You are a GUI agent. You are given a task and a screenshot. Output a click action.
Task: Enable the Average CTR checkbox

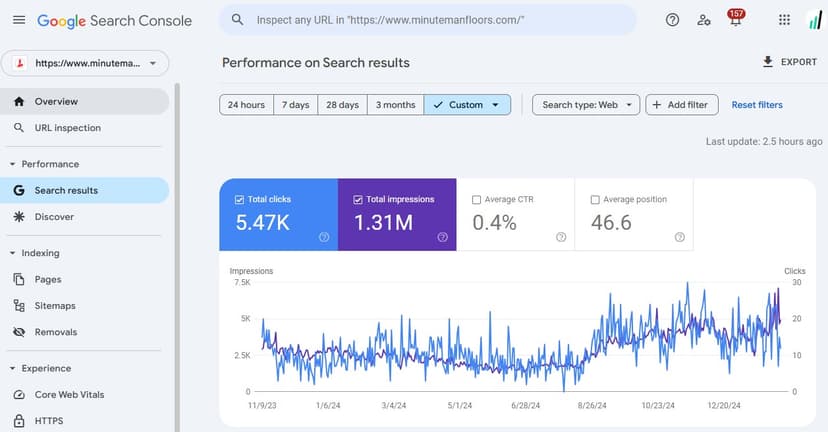point(476,199)
